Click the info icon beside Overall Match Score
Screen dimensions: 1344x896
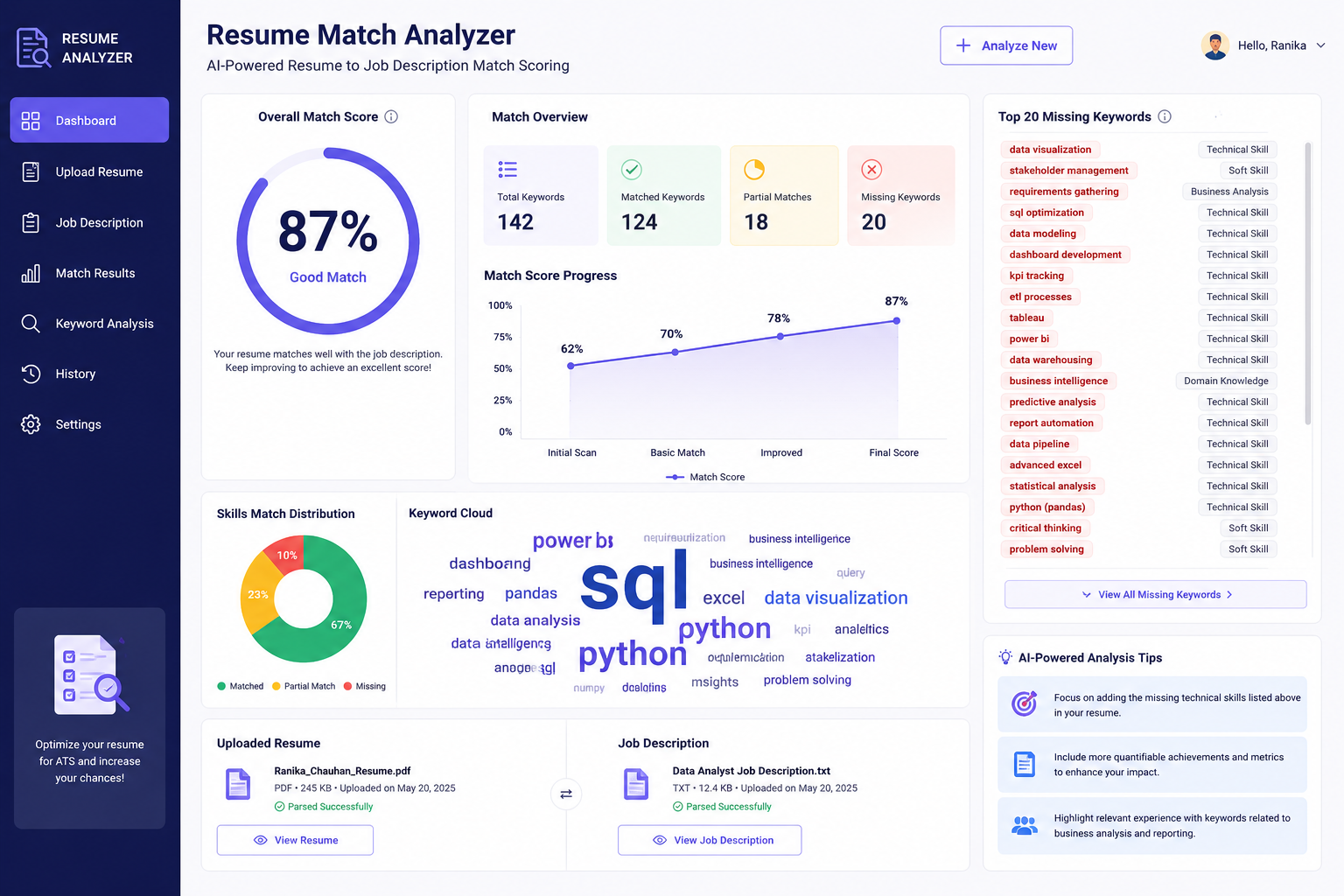391,116
